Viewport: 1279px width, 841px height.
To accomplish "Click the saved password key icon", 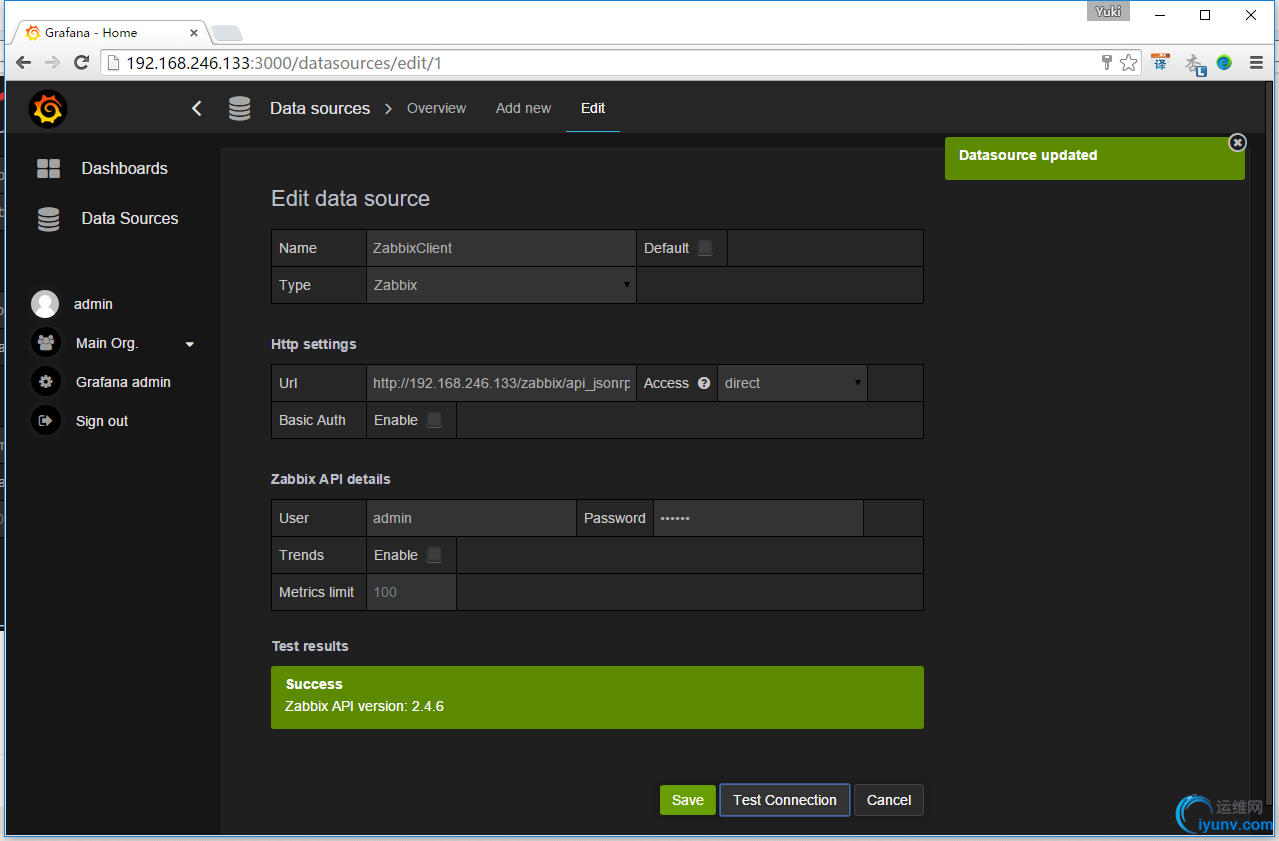I will coord(1107,63).
